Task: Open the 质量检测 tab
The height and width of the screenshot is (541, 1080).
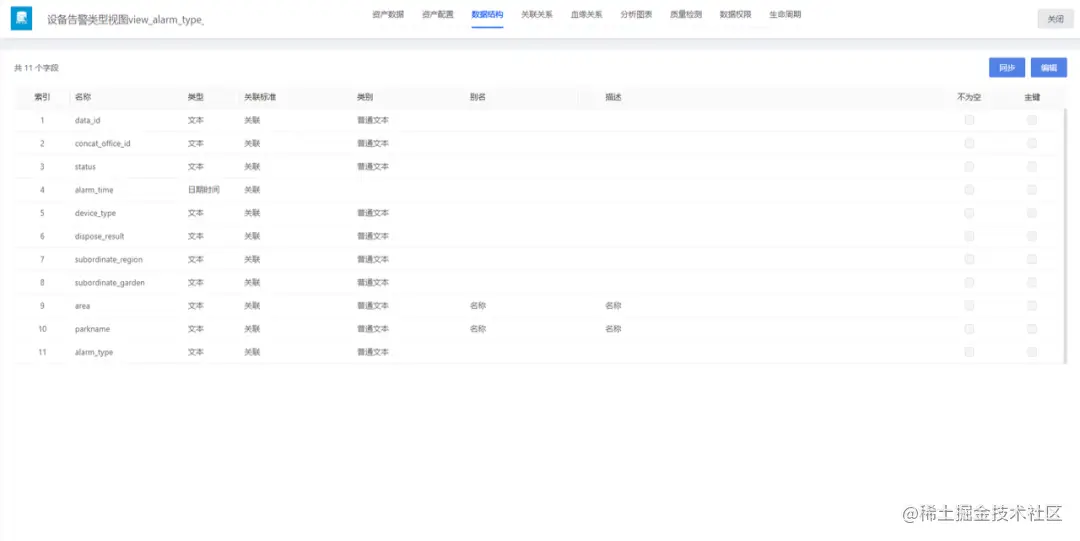Action: (x=686, y=14)
